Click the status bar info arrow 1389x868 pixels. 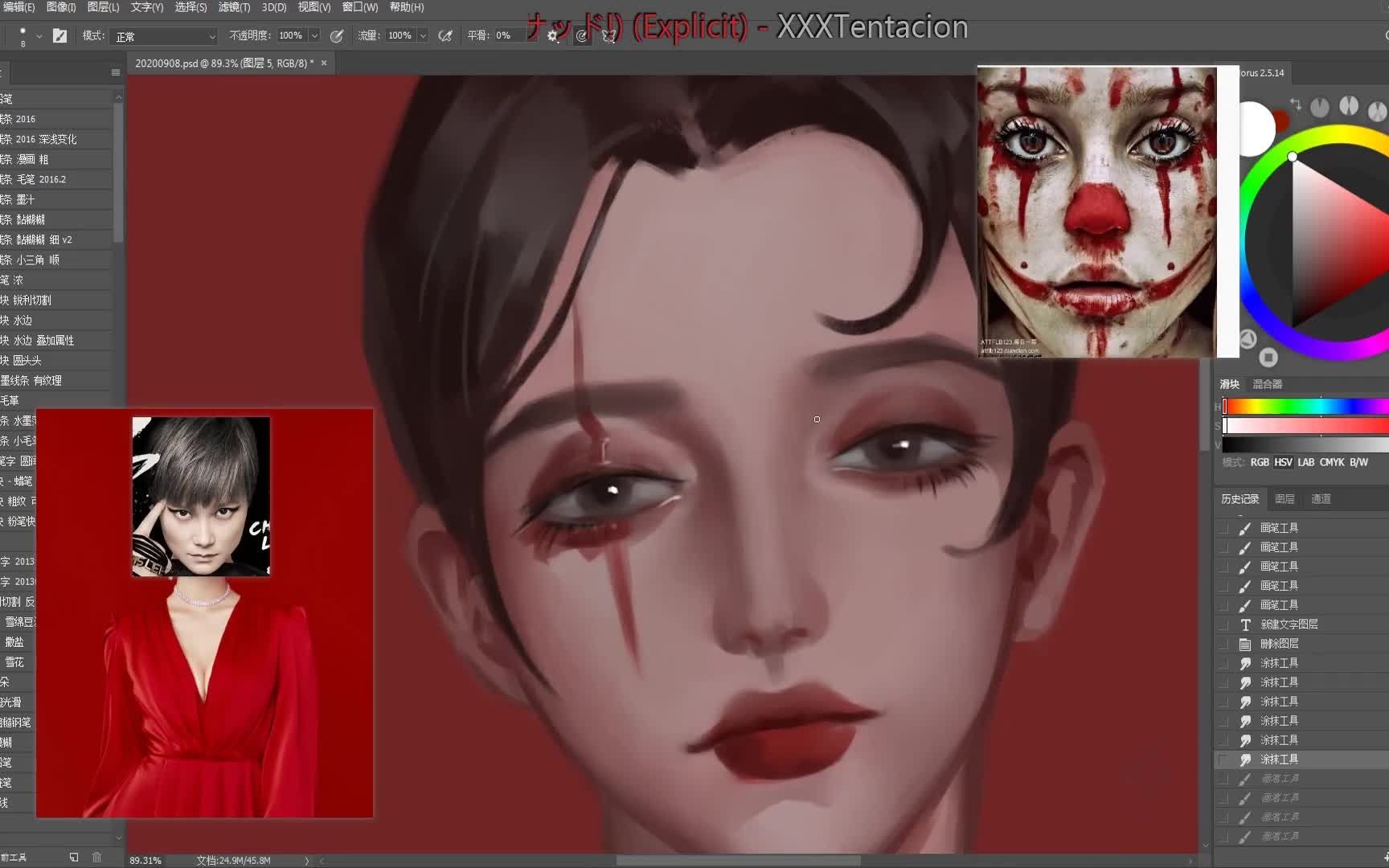point(306,860)
